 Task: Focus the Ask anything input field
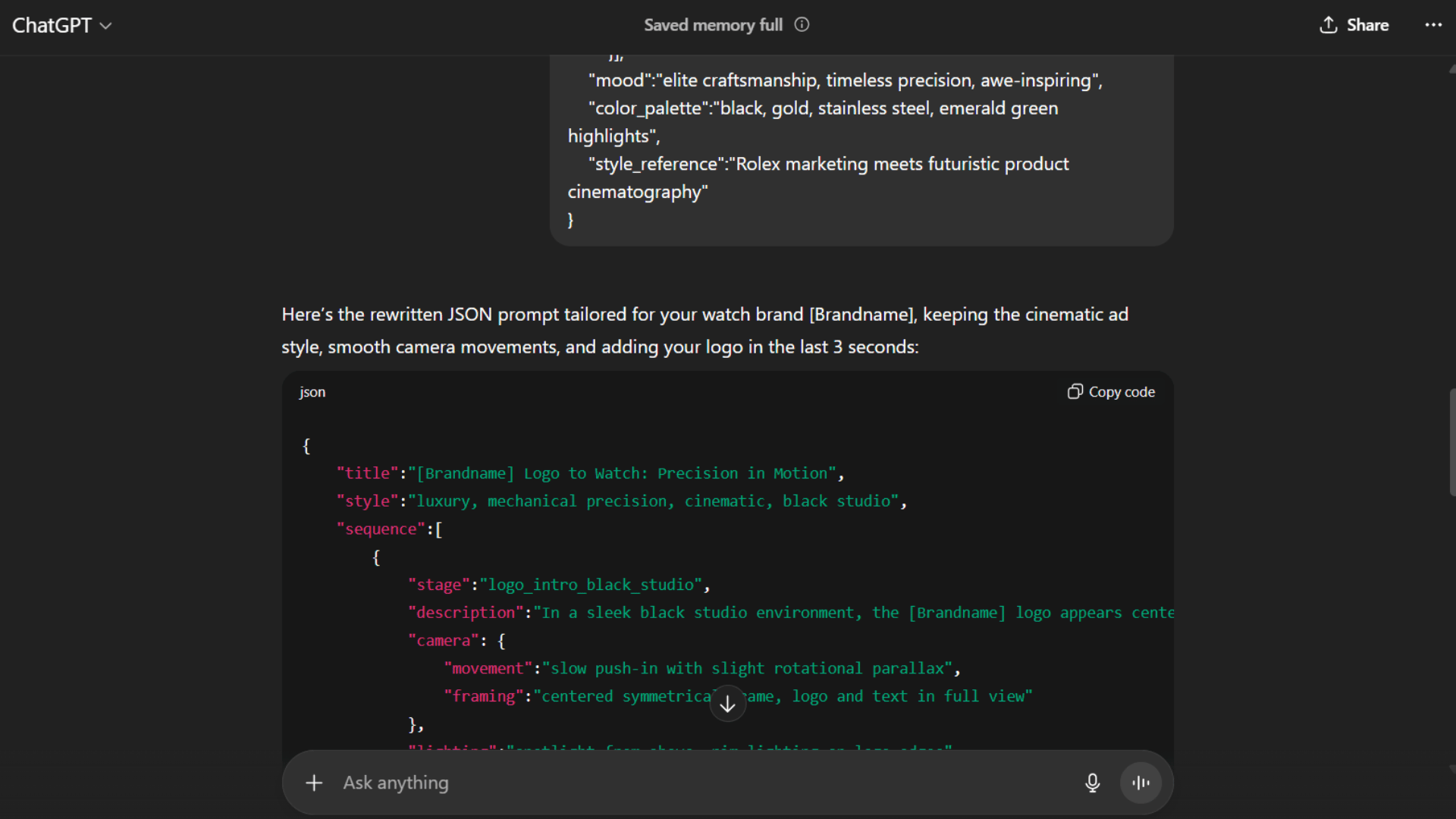click(682, 783)
